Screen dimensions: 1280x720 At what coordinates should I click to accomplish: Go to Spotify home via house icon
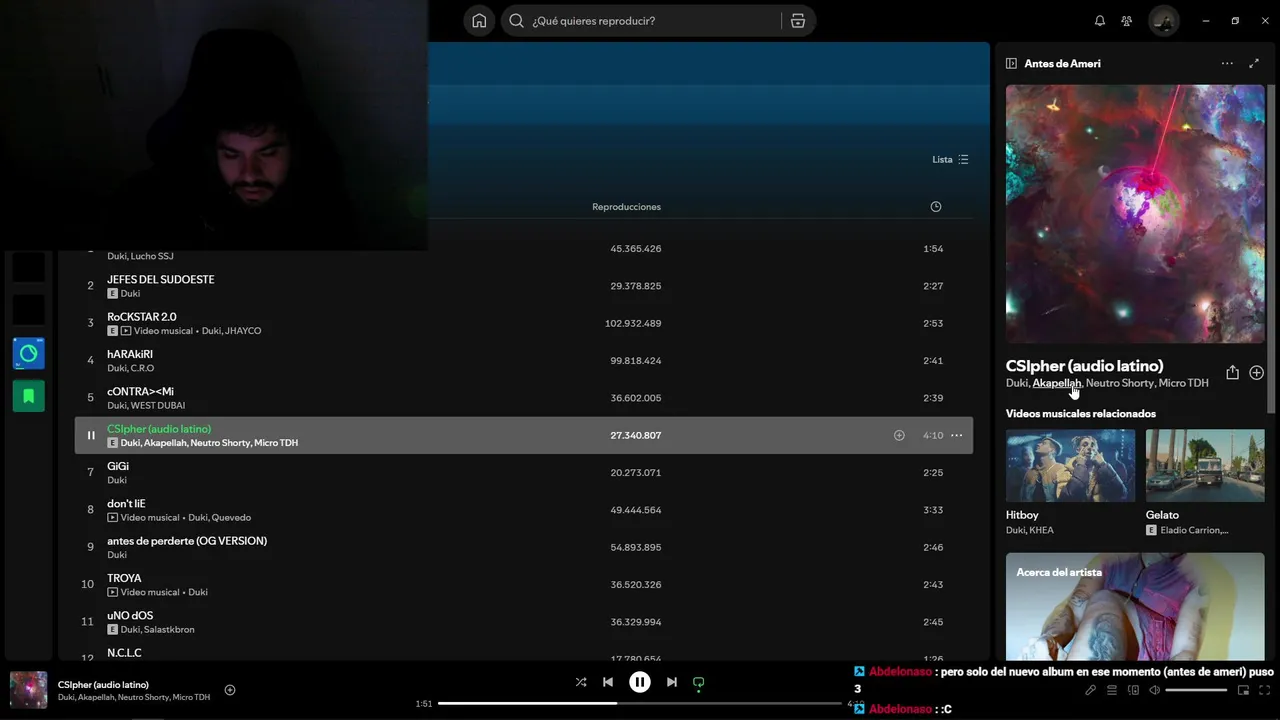(x=479, y=21)
